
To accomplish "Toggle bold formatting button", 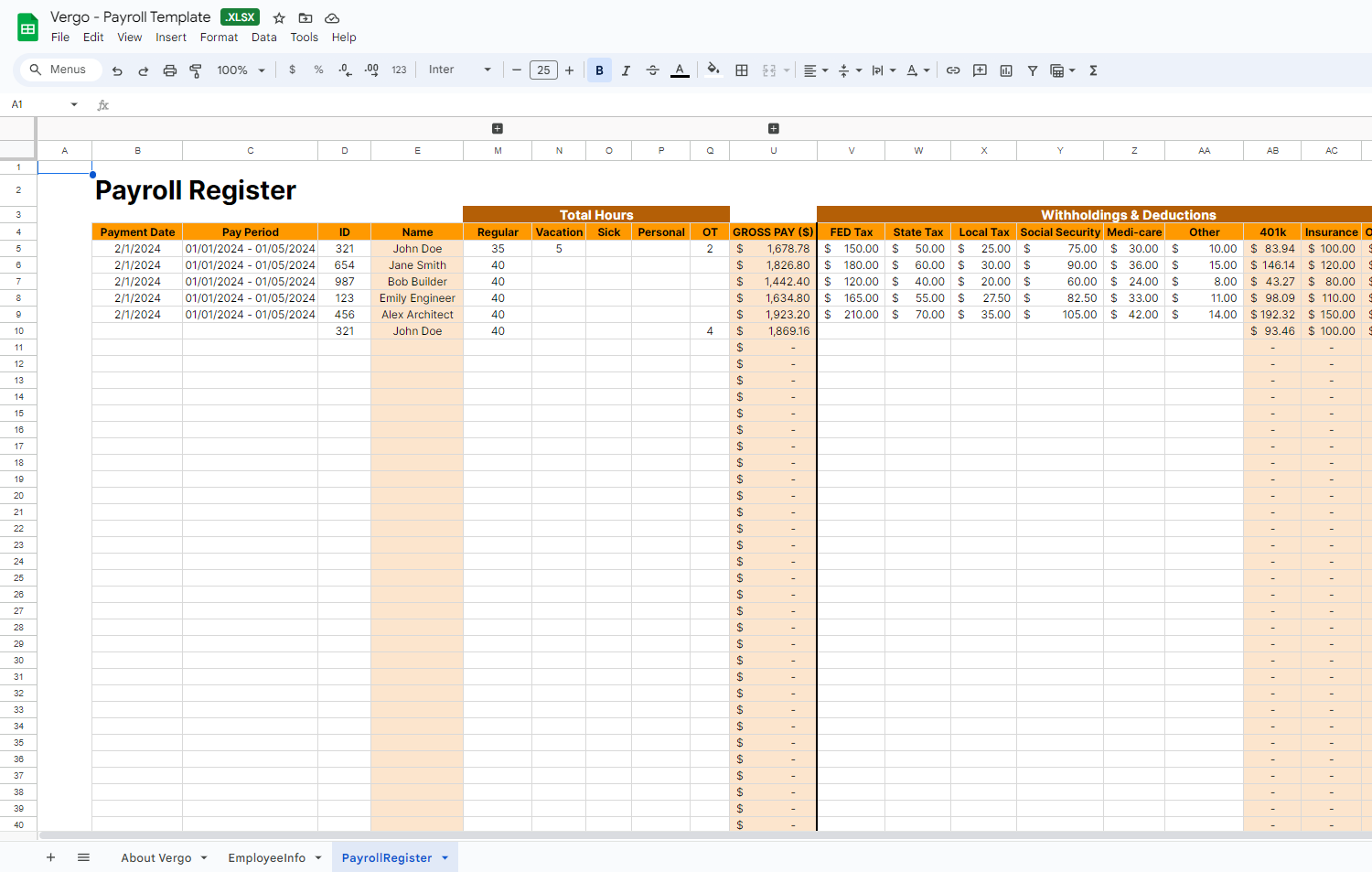I will pyautogui.click(x=599, y=70).
